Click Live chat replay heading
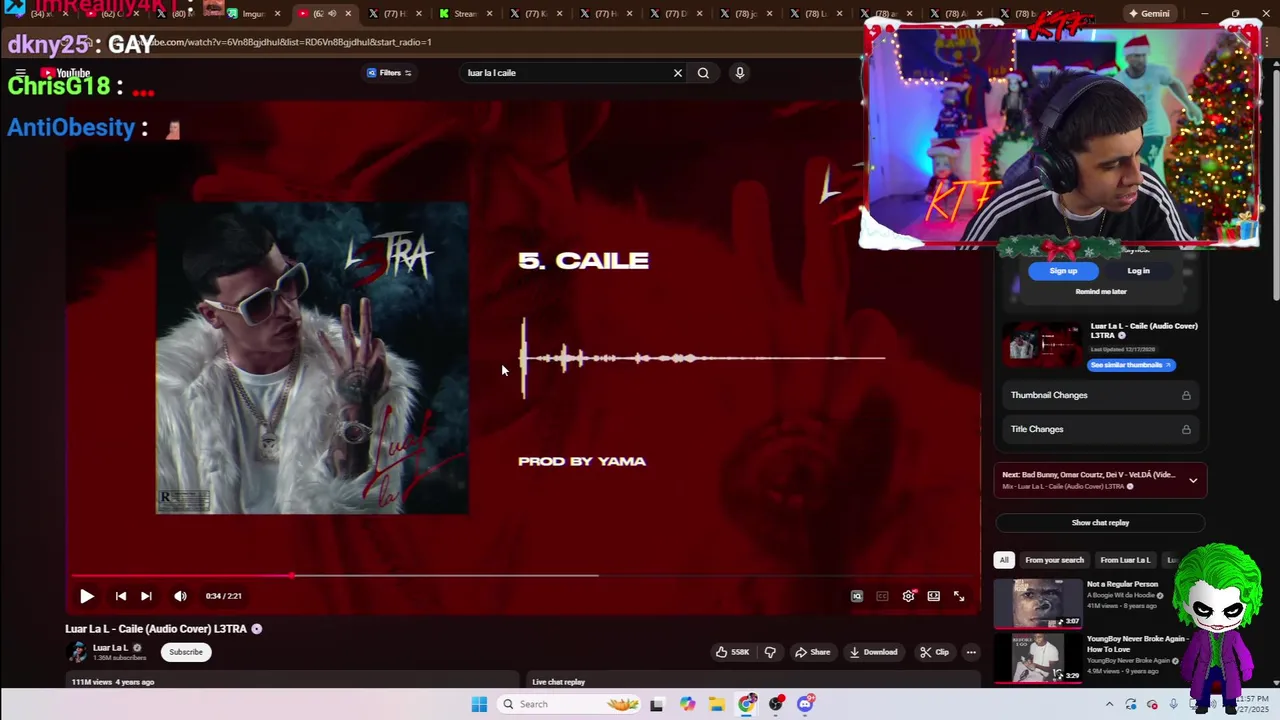Screen dimensions: 1280x720 (558, 682)
